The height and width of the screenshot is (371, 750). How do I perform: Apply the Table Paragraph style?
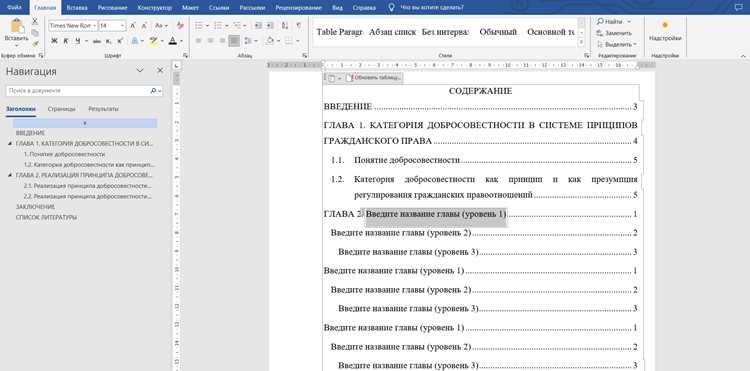(x=339, y=32)
